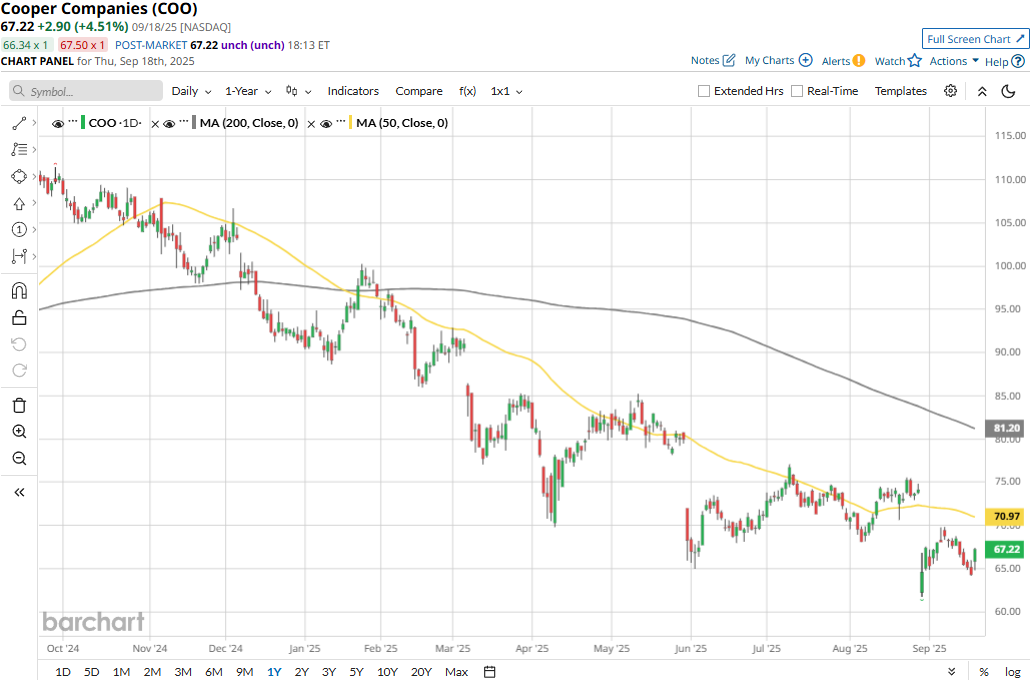Toggle the drawings lock icon
This screenshot has width=1031, height=680.
tap(19, 318)
